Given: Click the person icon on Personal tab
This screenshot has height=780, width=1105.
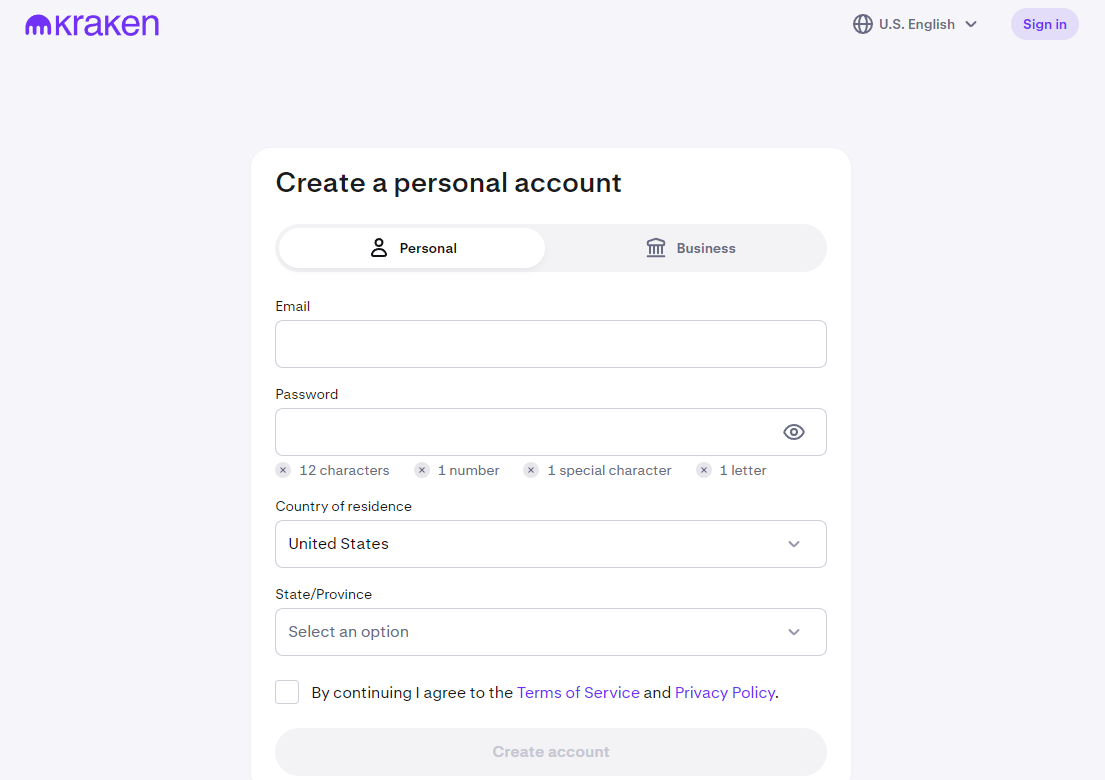Looking at the screenshot, I should pyautogui.click(x=379, y=248).
